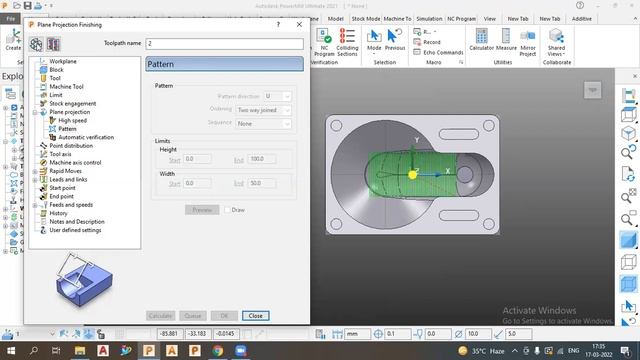Click the Queue button
This screenshot has width=640, height=360.
click(x=193, y=316)
